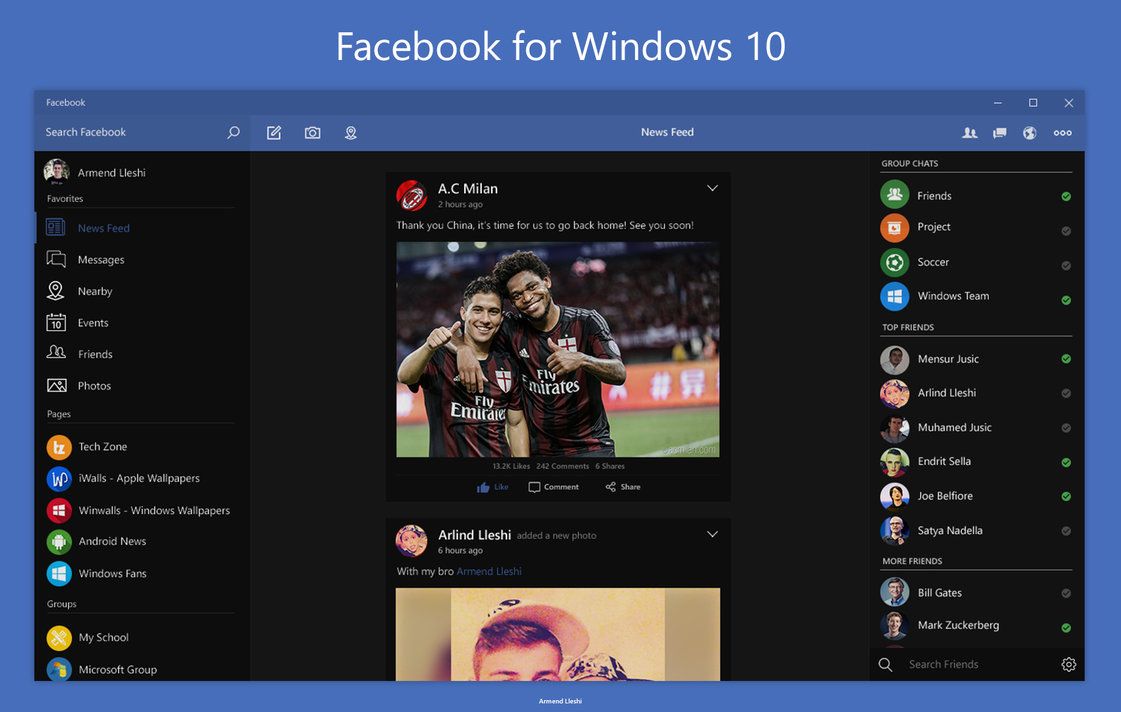
Task: Select the camera photo upload icon
Action: [x=312, y=131]
